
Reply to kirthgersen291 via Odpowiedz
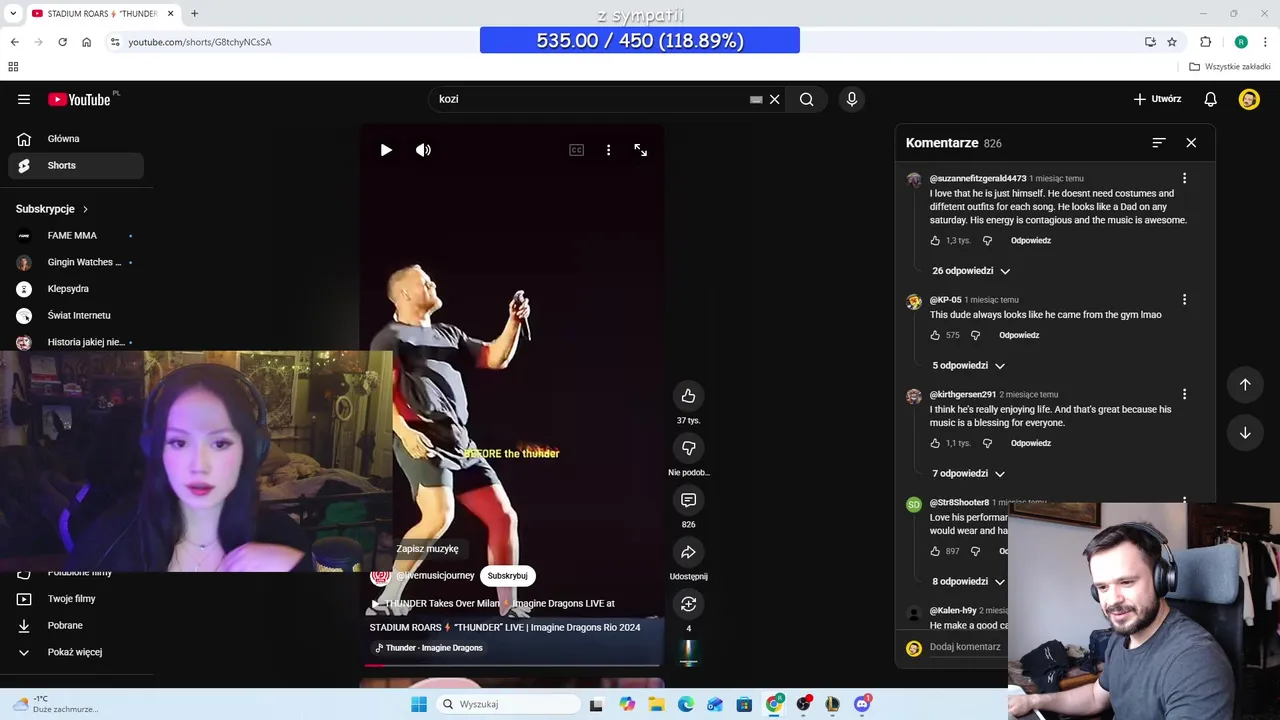click(x=1031, y=443)
